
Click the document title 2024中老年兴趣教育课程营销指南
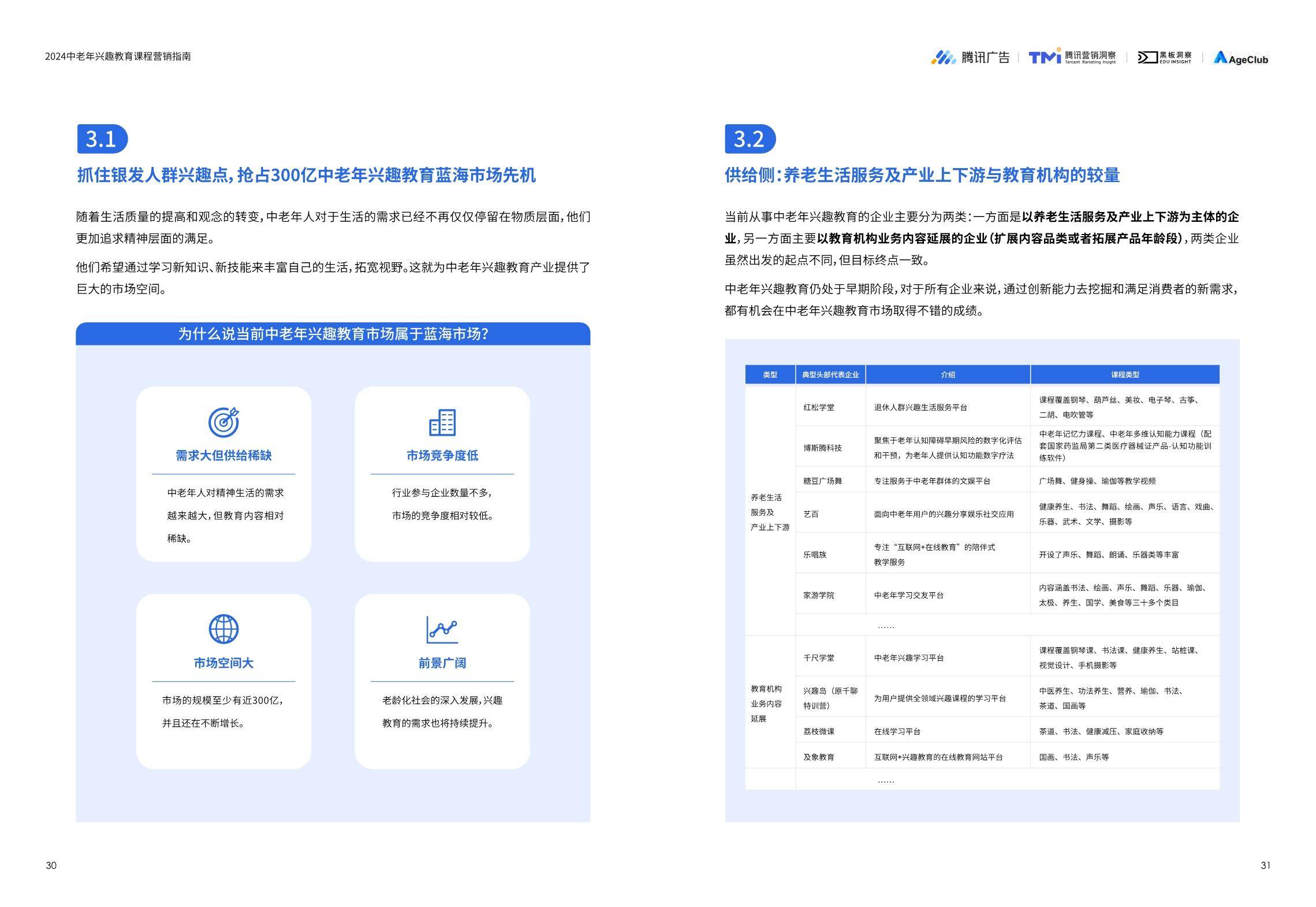click(x=118, y=57)
